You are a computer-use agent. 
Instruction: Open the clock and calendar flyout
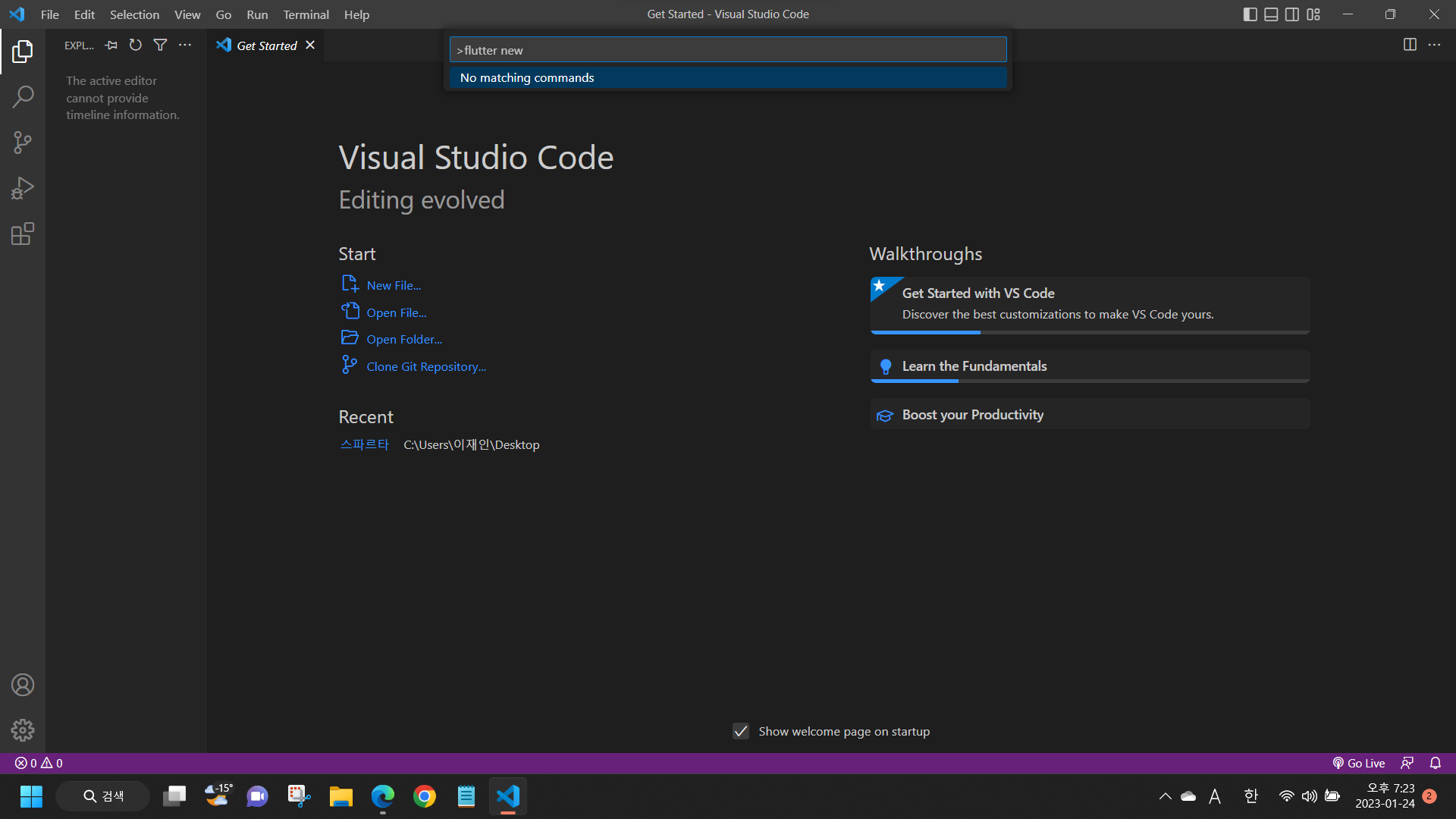[1385, 796]
